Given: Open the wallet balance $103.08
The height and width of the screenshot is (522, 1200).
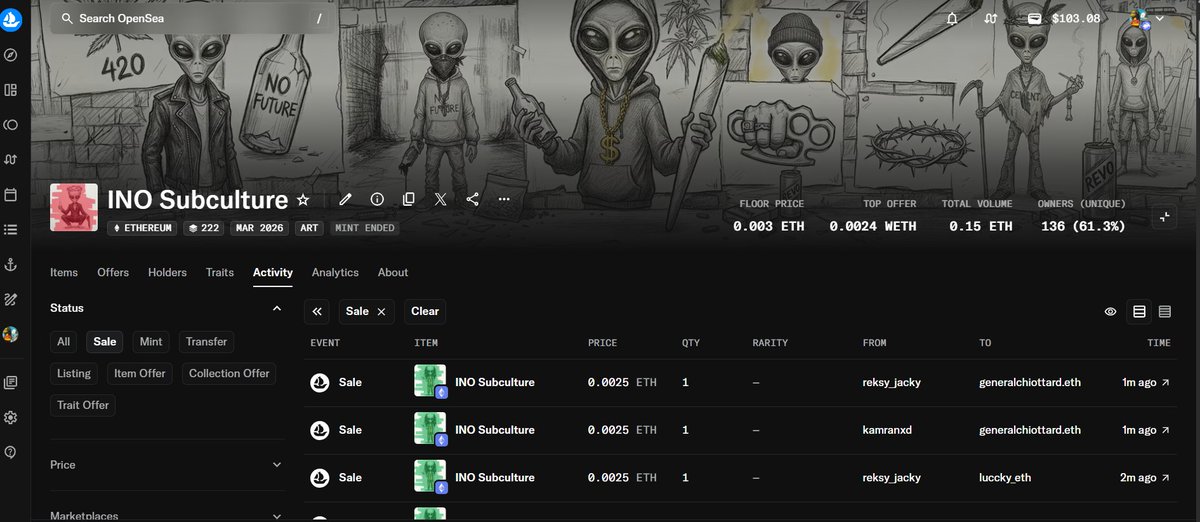Looking at the screenshot, I should [x=1065, y=18].
